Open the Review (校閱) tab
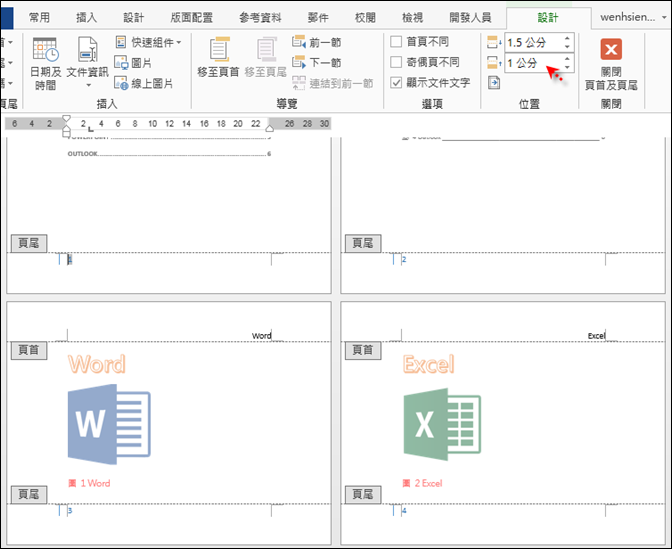This screenshot has width=672, height=549. pyautogui.click(x=365, y=18)
